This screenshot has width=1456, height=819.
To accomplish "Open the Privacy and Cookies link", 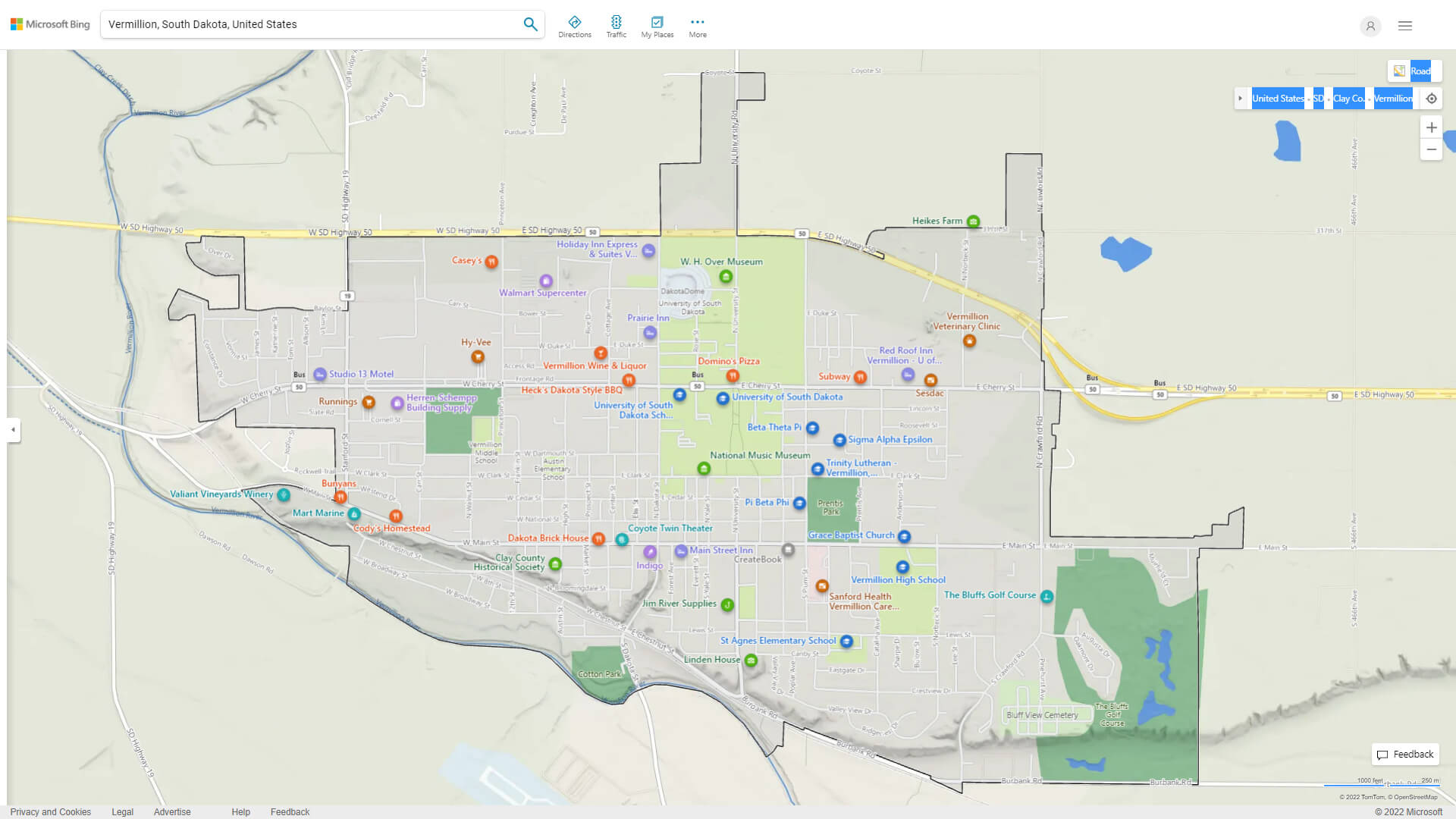I will pyautogui.click(x=50, y=811).
